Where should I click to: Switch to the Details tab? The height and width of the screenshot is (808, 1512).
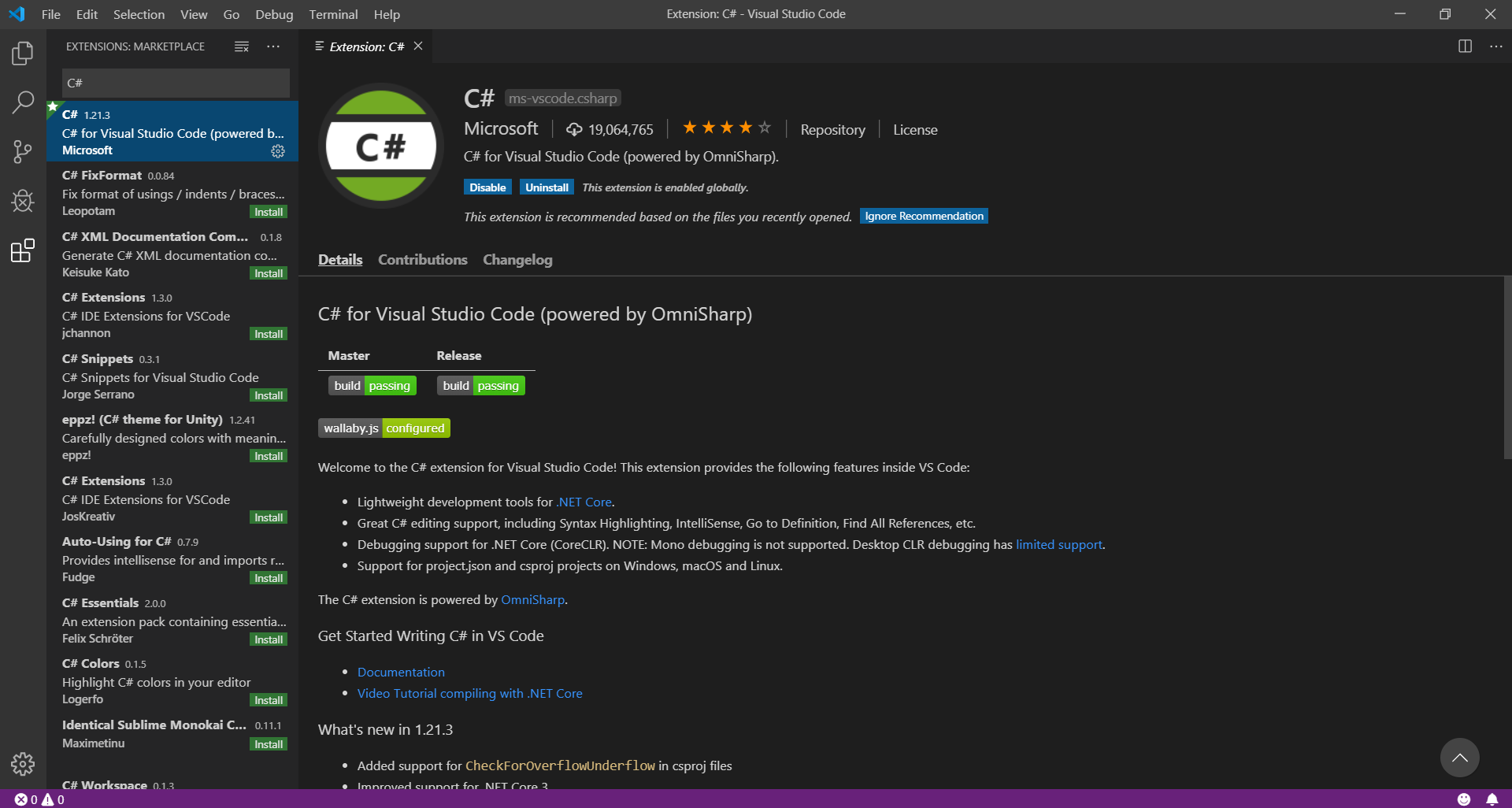pos(340,259)
